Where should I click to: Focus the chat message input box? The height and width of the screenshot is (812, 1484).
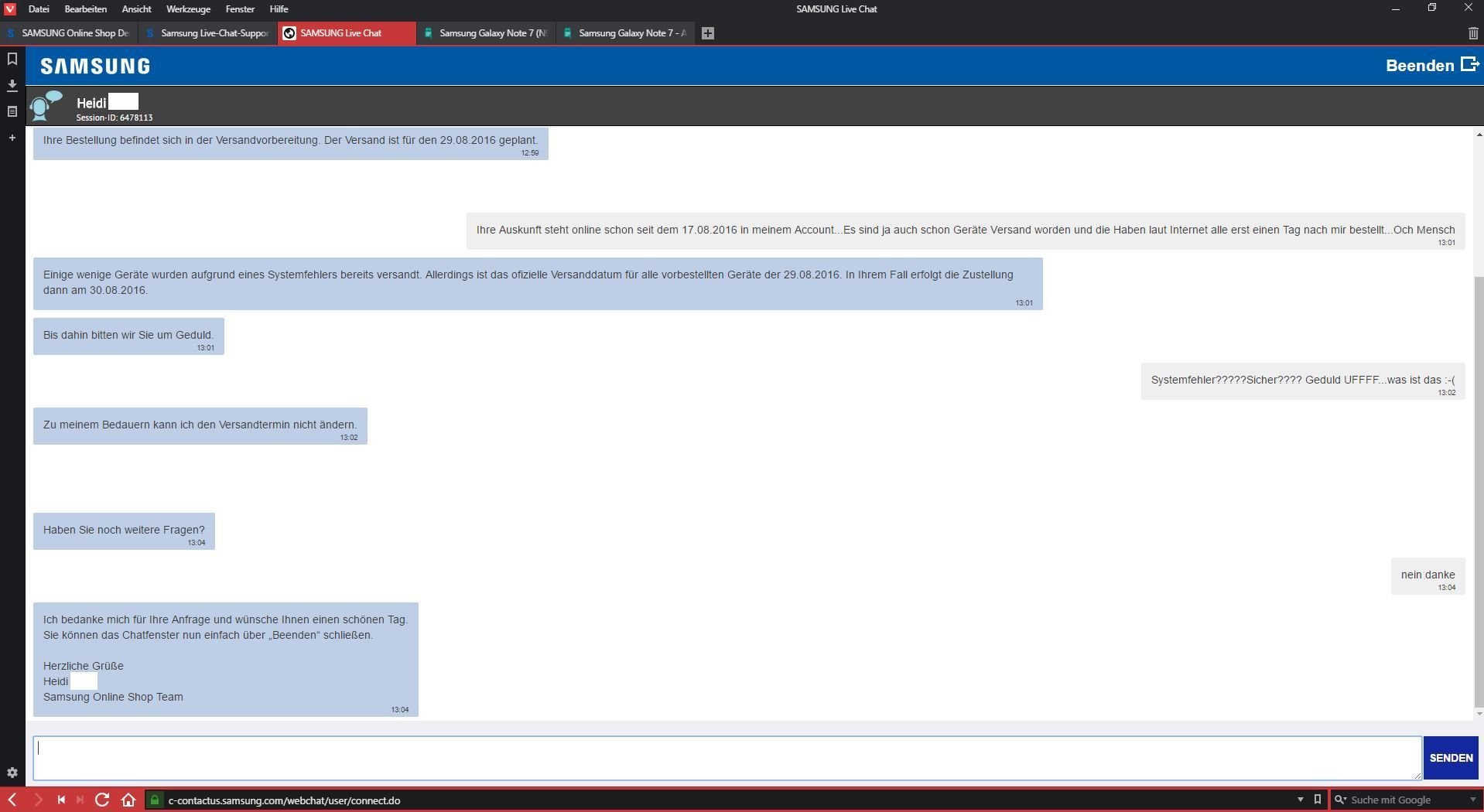(727, 758)
